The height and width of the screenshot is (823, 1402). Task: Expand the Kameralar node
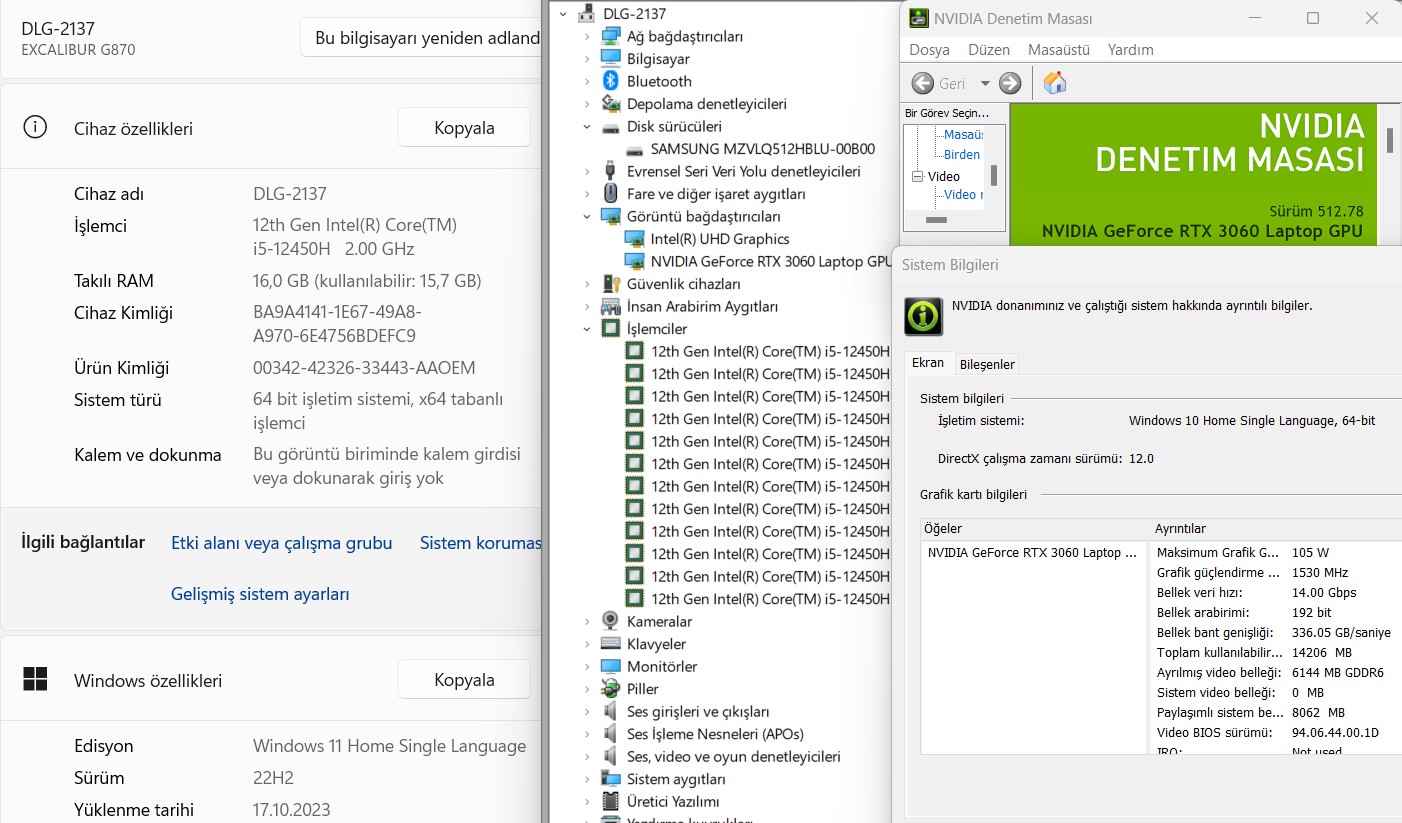588,621
